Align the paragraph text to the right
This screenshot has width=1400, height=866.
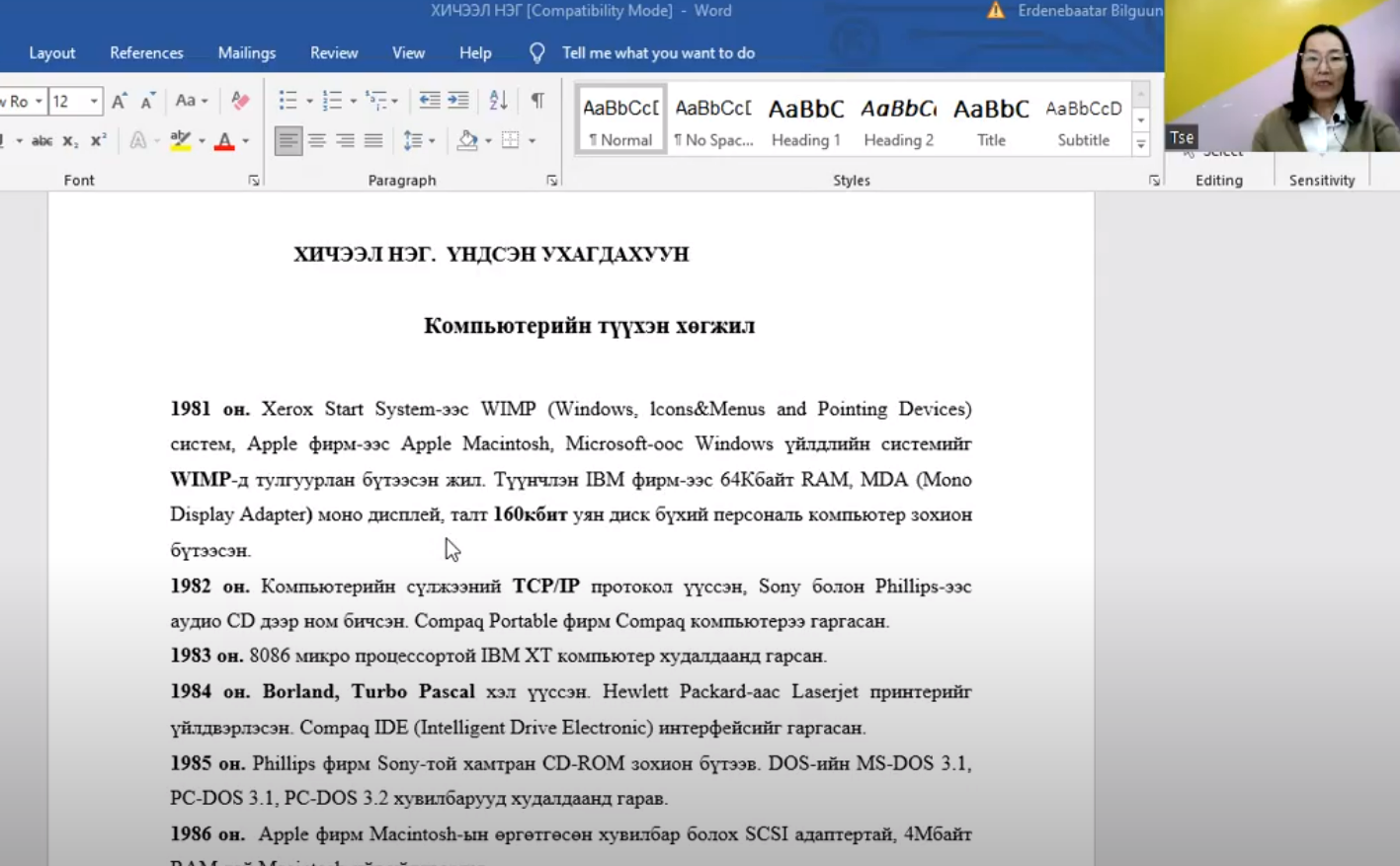(345, 141)
